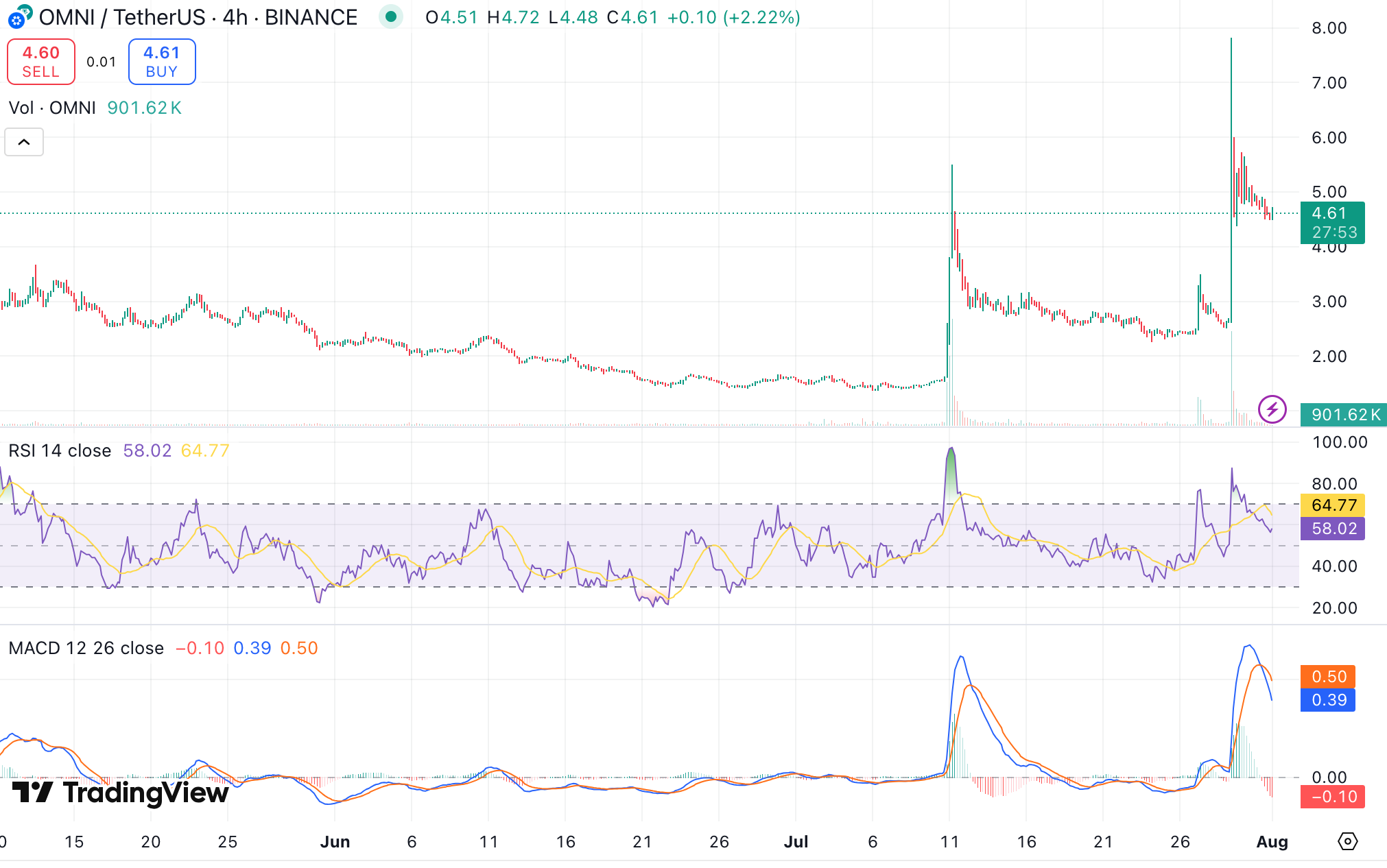
Task: Click the 4.61 BUY button
Action: click(x=162, y=62)
